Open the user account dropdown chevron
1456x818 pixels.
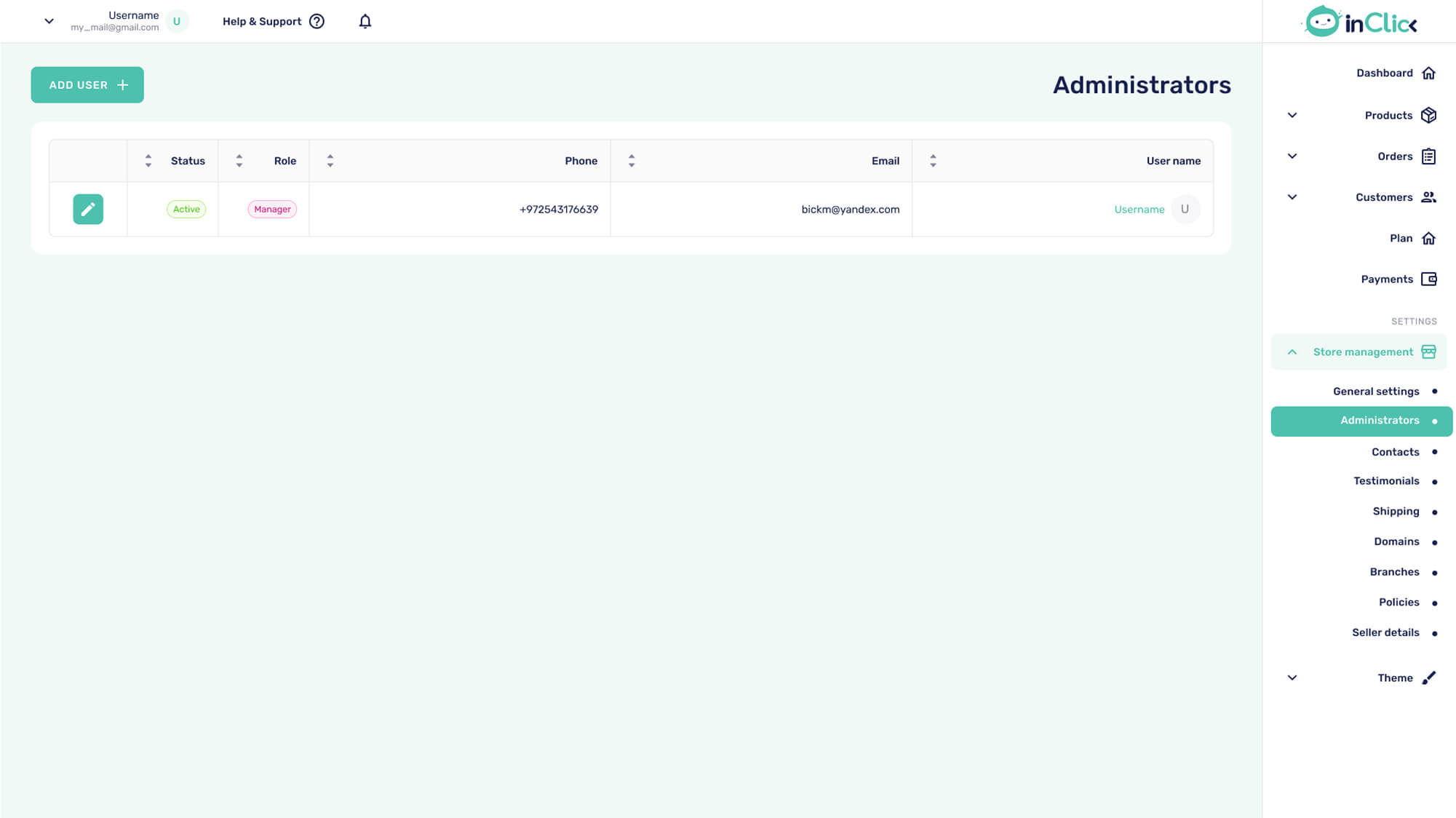coord(49,21)
